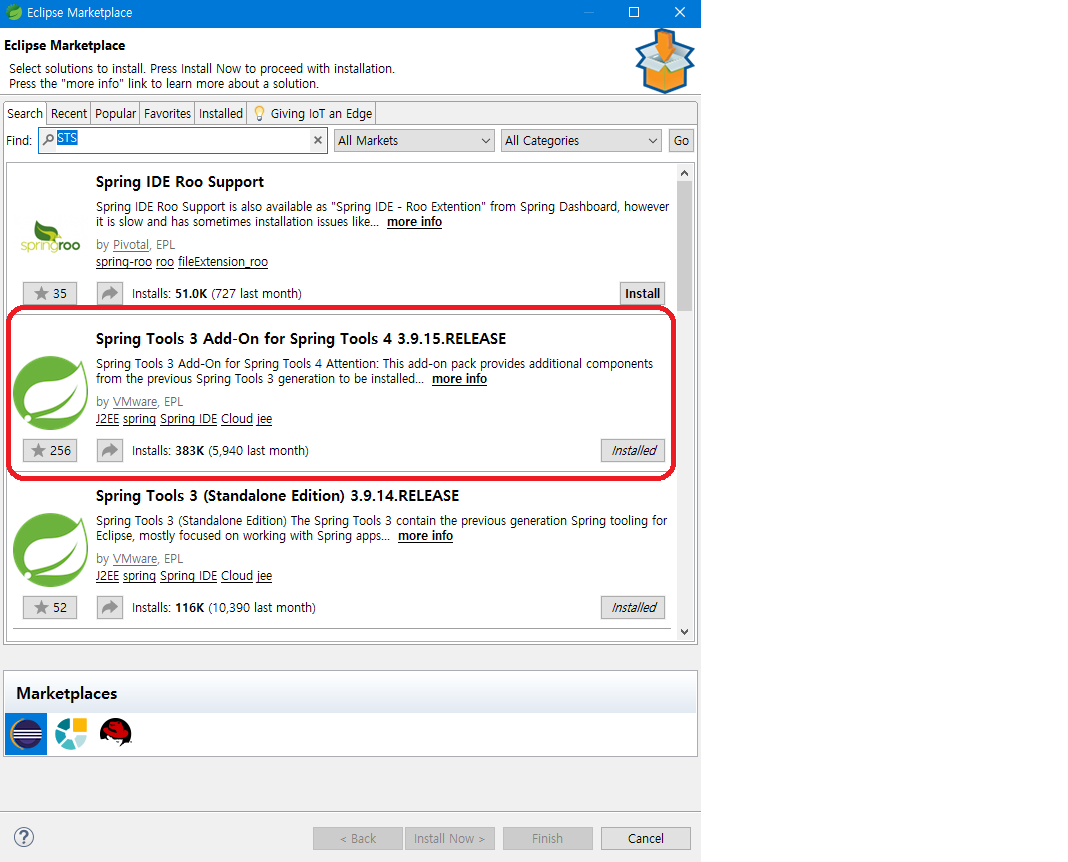Click Installed button for Spring Tools 3 Add-On

tap(633, 451)
